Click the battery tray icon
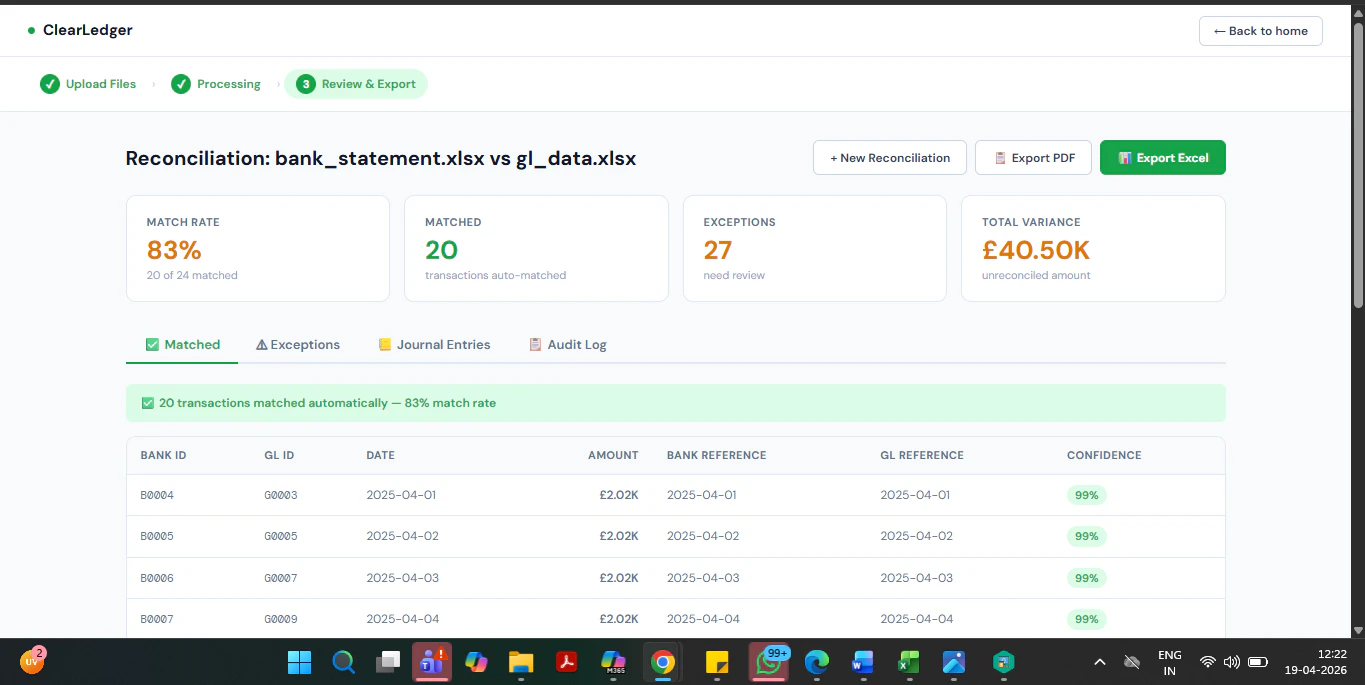1365x685 pixels. click(x=1258, y=662)
